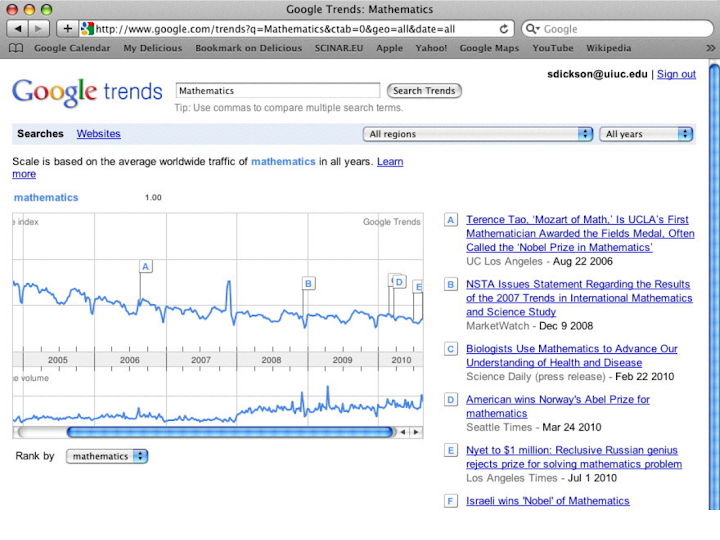720x540 pixels.
Task: Click the Reload page icon
Action: coord(504,29)
